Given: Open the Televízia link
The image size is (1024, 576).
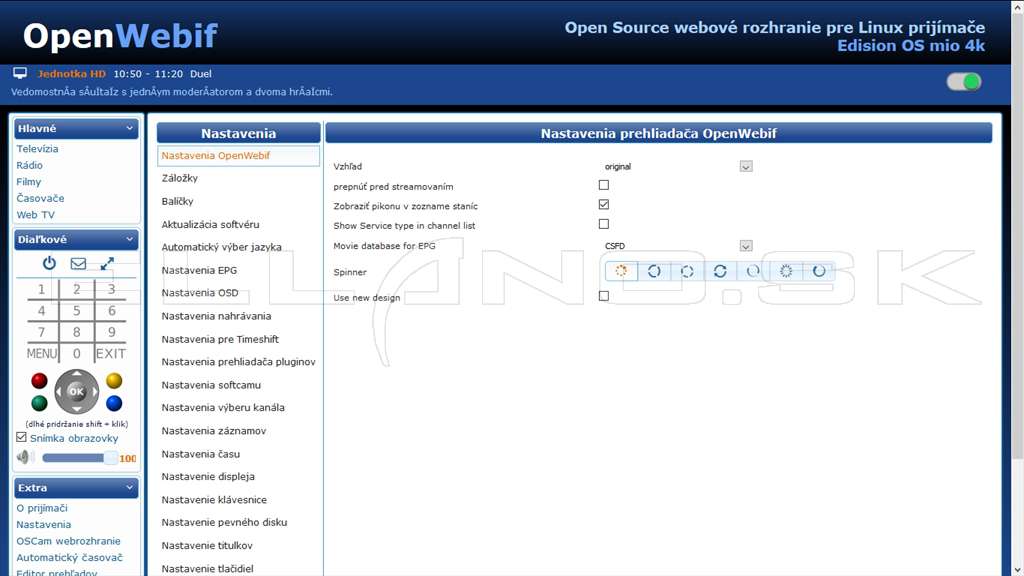Looking at the screenshot, I should pyautogui.click(x=37, y=149).
